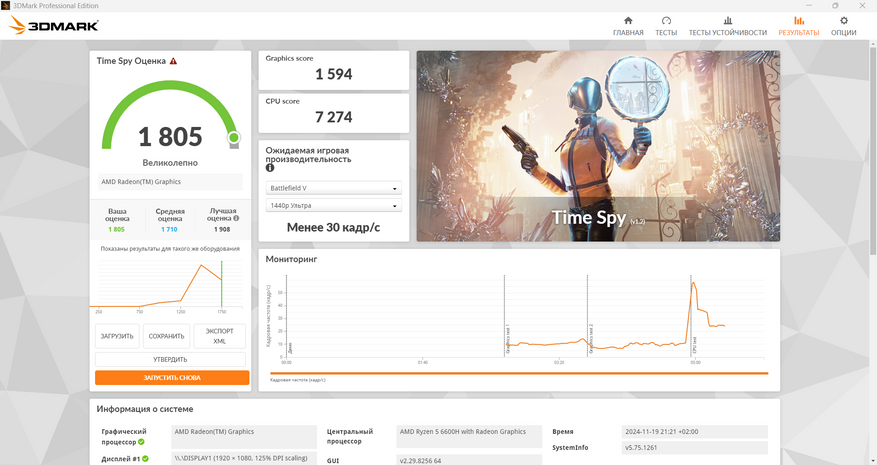Switch to the Результаты tab

pos(799,26)
